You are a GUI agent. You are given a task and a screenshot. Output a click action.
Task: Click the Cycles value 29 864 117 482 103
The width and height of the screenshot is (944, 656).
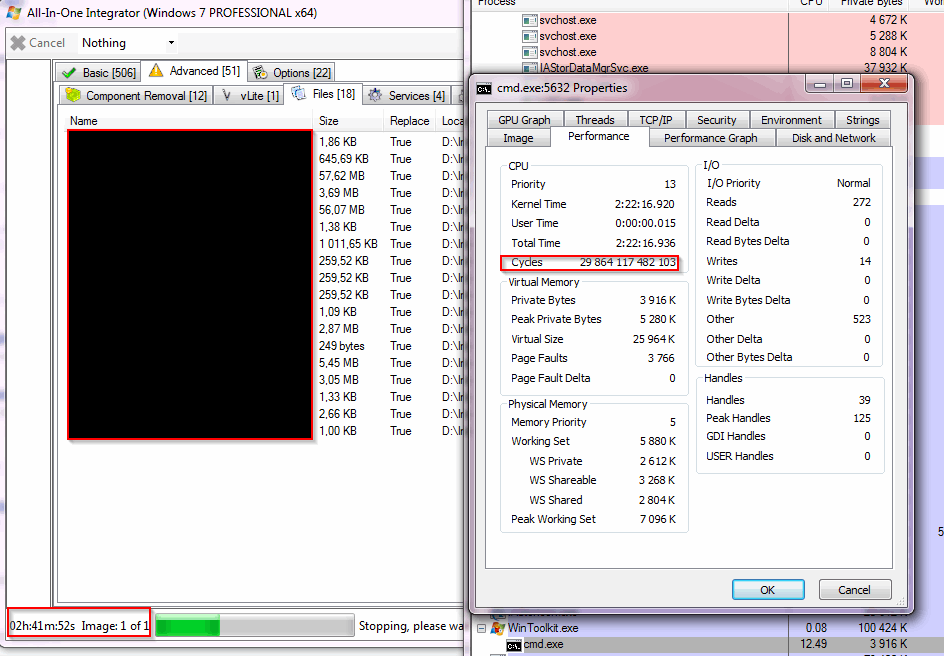tap(627, 262)
